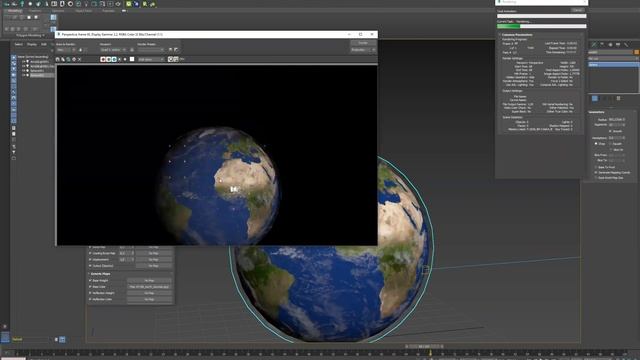Click the Base Color map file button
640x360 pixels.
(149, 287)
